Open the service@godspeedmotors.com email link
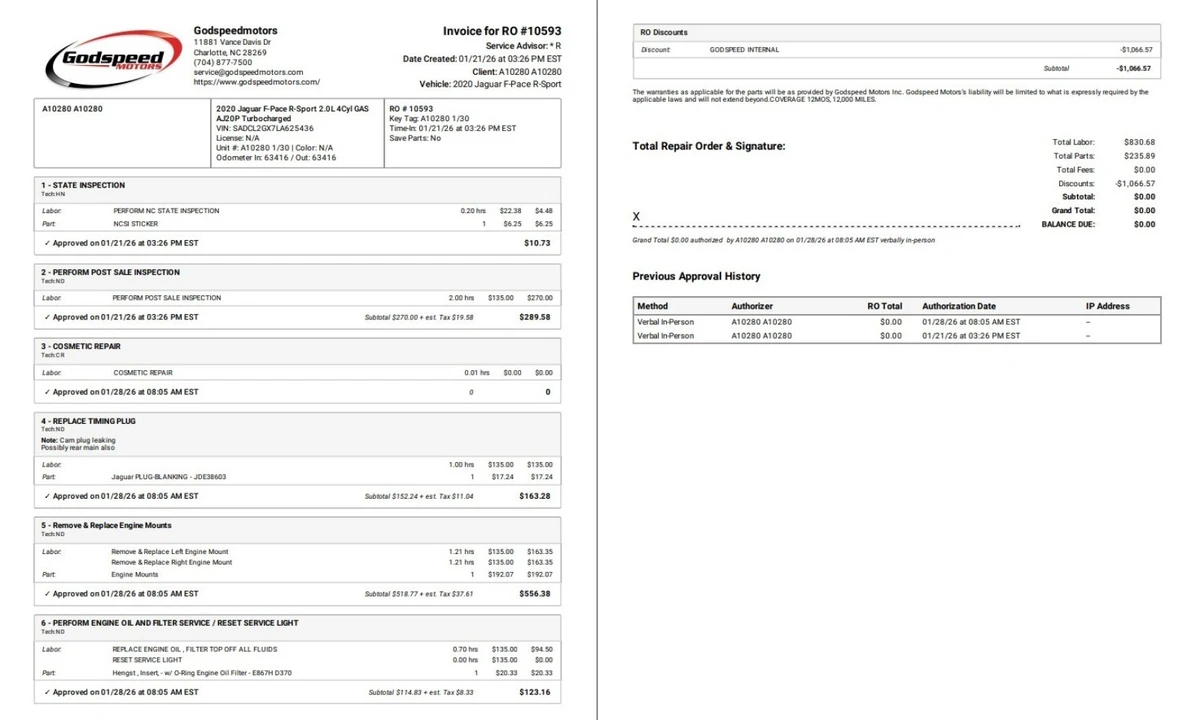The height and width of the screenshot is (720, 1196). point(248,72)
